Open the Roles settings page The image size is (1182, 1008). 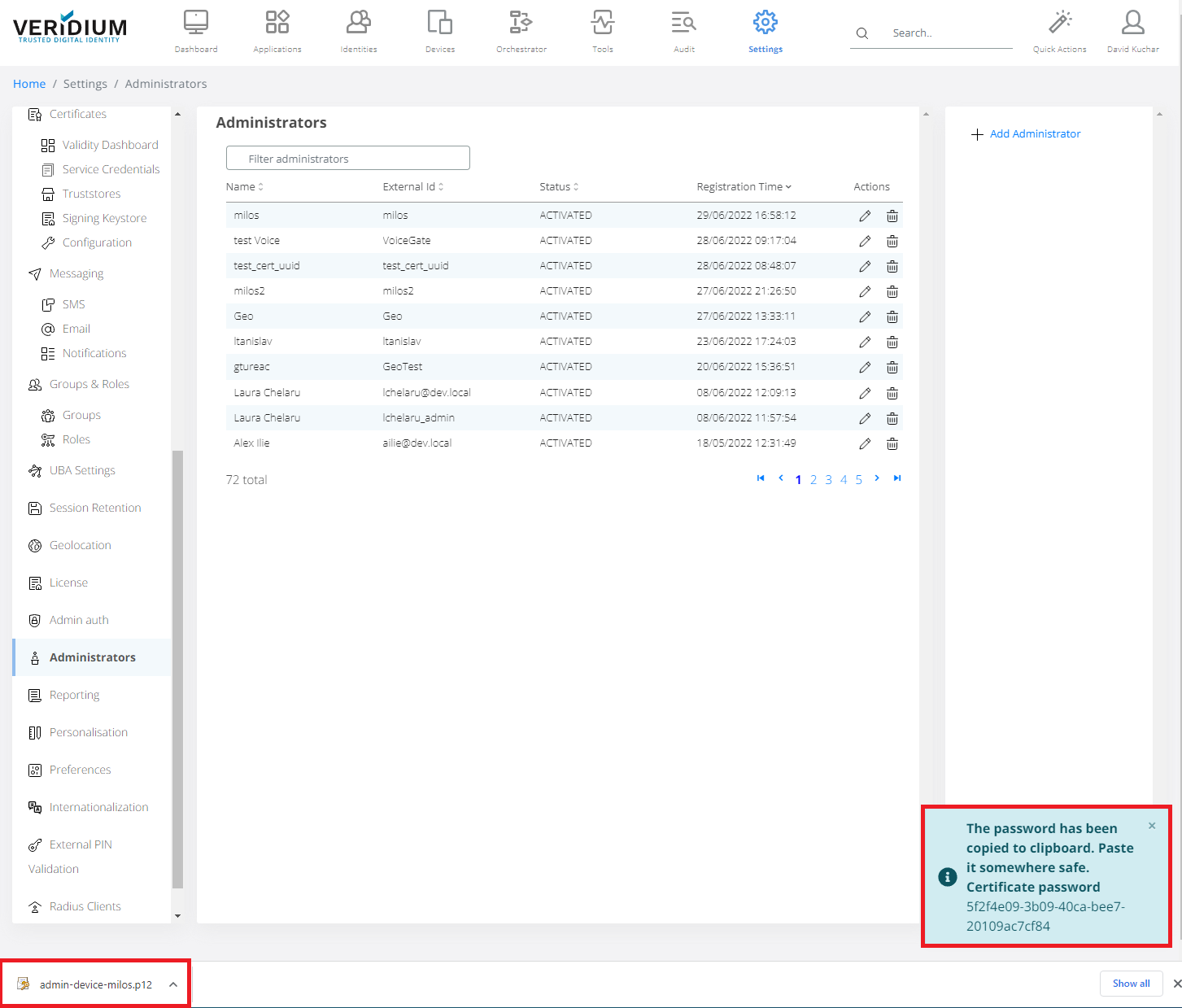[76, 439]
